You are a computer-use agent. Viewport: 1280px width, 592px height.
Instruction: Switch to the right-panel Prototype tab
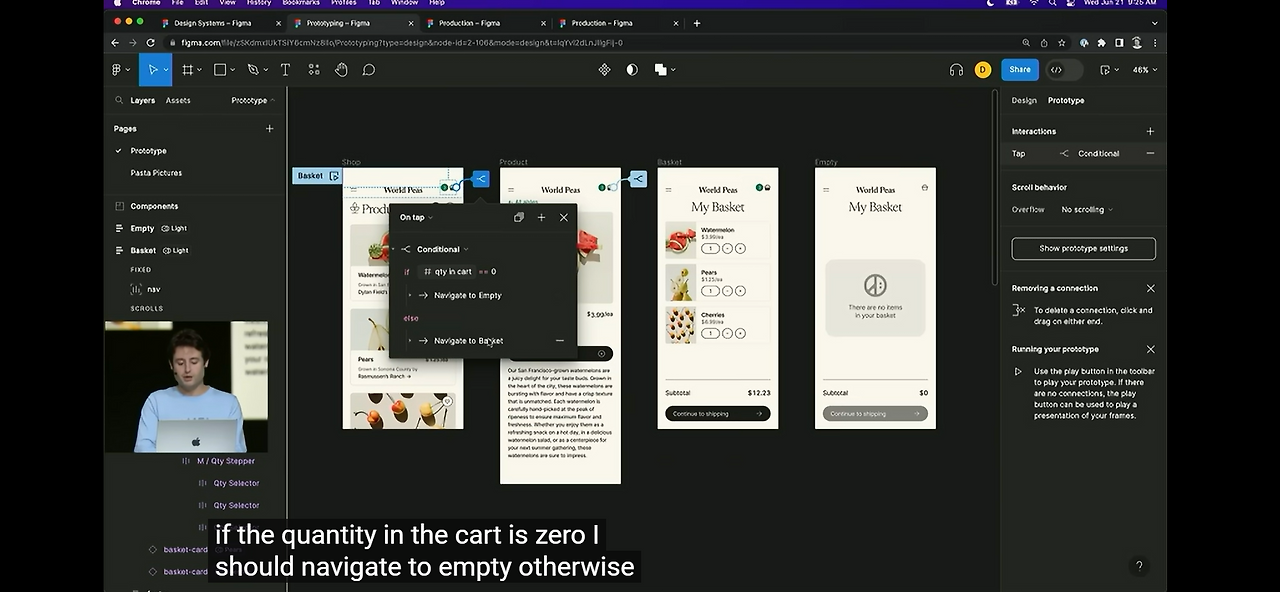(1066, 100)
